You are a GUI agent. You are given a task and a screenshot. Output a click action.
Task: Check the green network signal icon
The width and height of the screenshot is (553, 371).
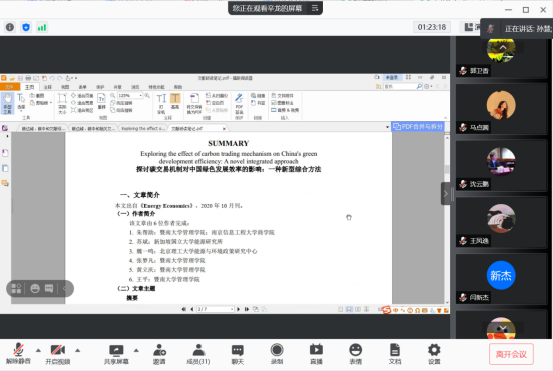(42, 27)
